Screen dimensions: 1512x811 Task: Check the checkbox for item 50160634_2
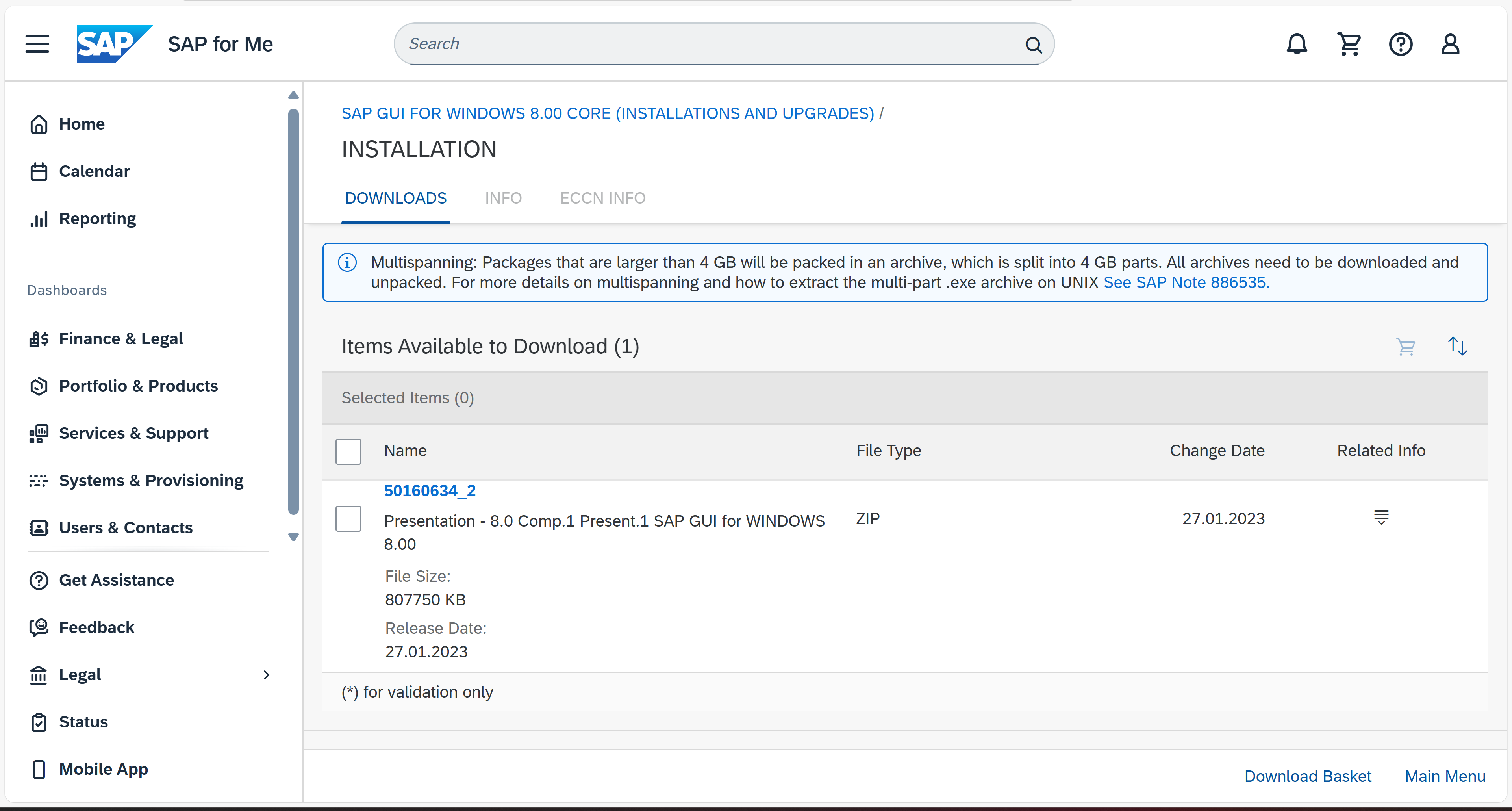point(348,519)
